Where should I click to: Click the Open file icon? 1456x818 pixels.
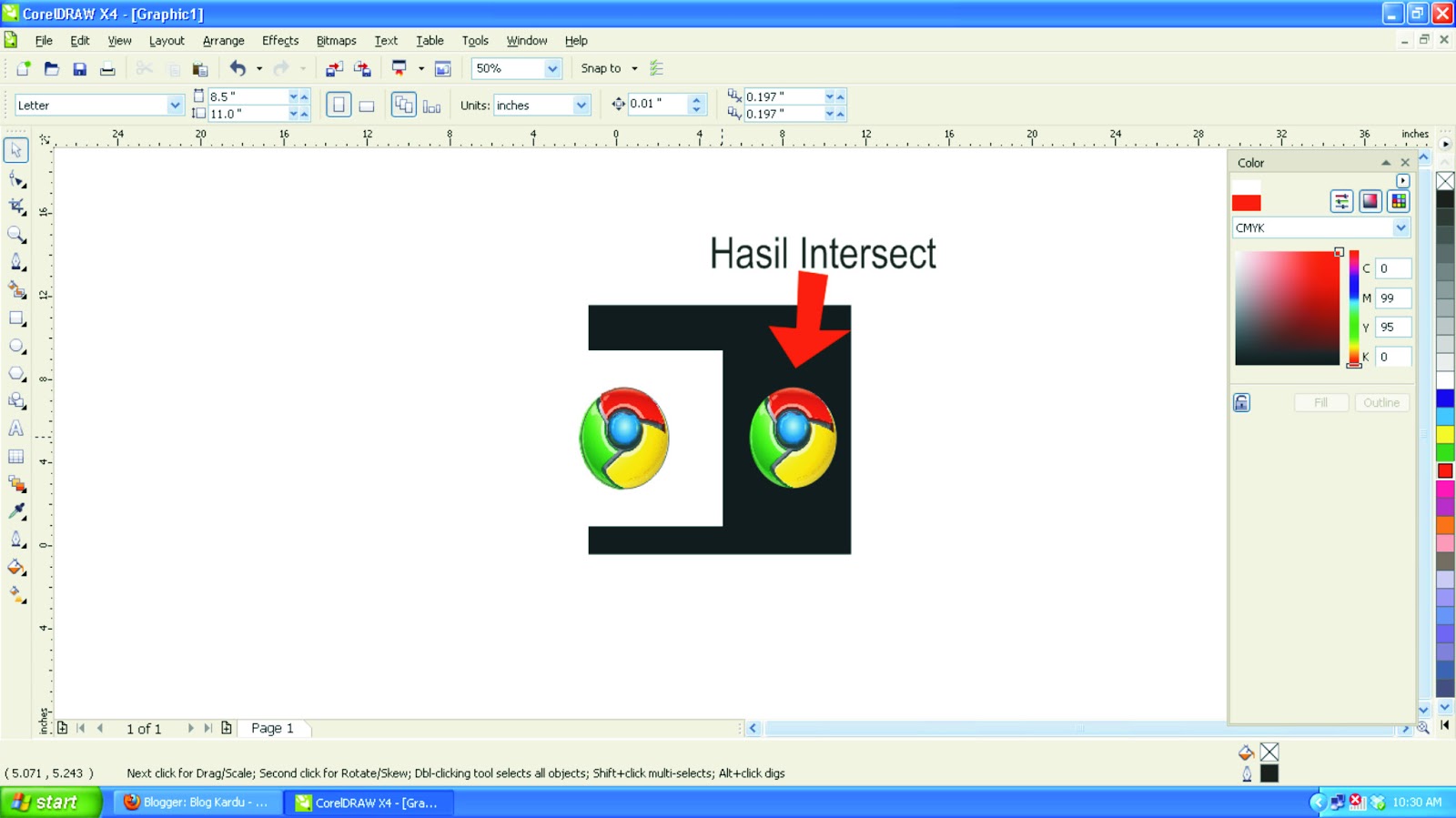pos(51,68)
